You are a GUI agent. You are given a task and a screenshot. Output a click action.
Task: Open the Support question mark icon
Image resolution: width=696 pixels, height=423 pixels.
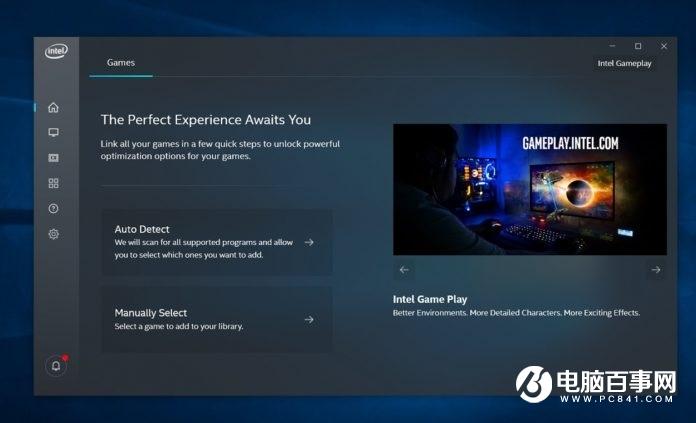53,208
